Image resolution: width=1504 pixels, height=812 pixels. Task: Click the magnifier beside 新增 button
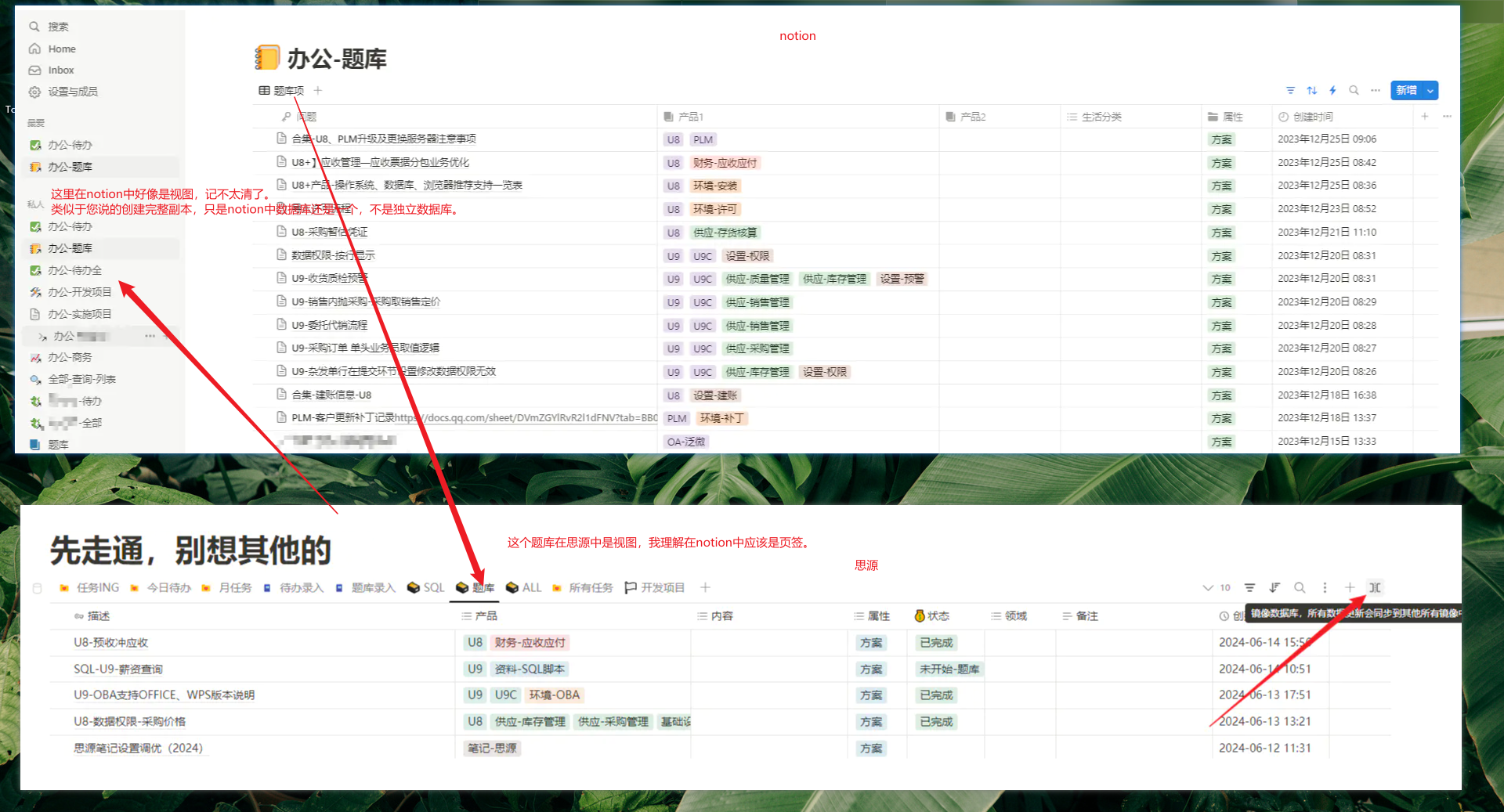click(x=1354, y=90)
